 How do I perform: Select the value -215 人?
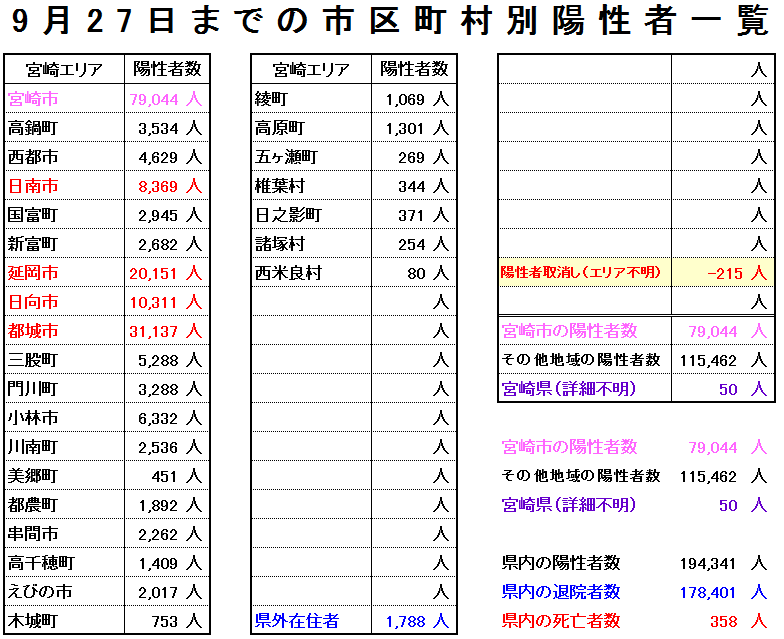(737, 274)
